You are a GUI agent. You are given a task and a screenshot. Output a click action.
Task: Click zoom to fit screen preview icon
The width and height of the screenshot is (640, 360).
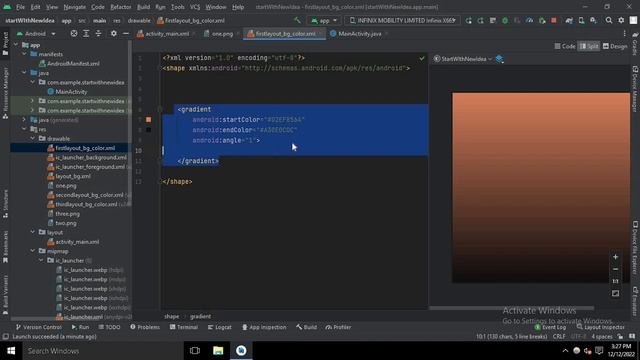click(616, 293)
